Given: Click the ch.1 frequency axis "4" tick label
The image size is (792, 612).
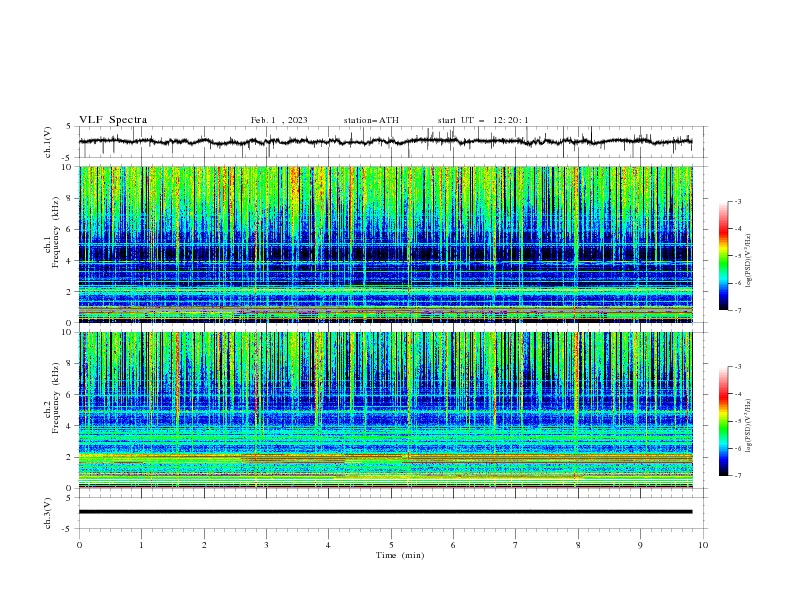Looking at the screenshot, I should 70,261.
